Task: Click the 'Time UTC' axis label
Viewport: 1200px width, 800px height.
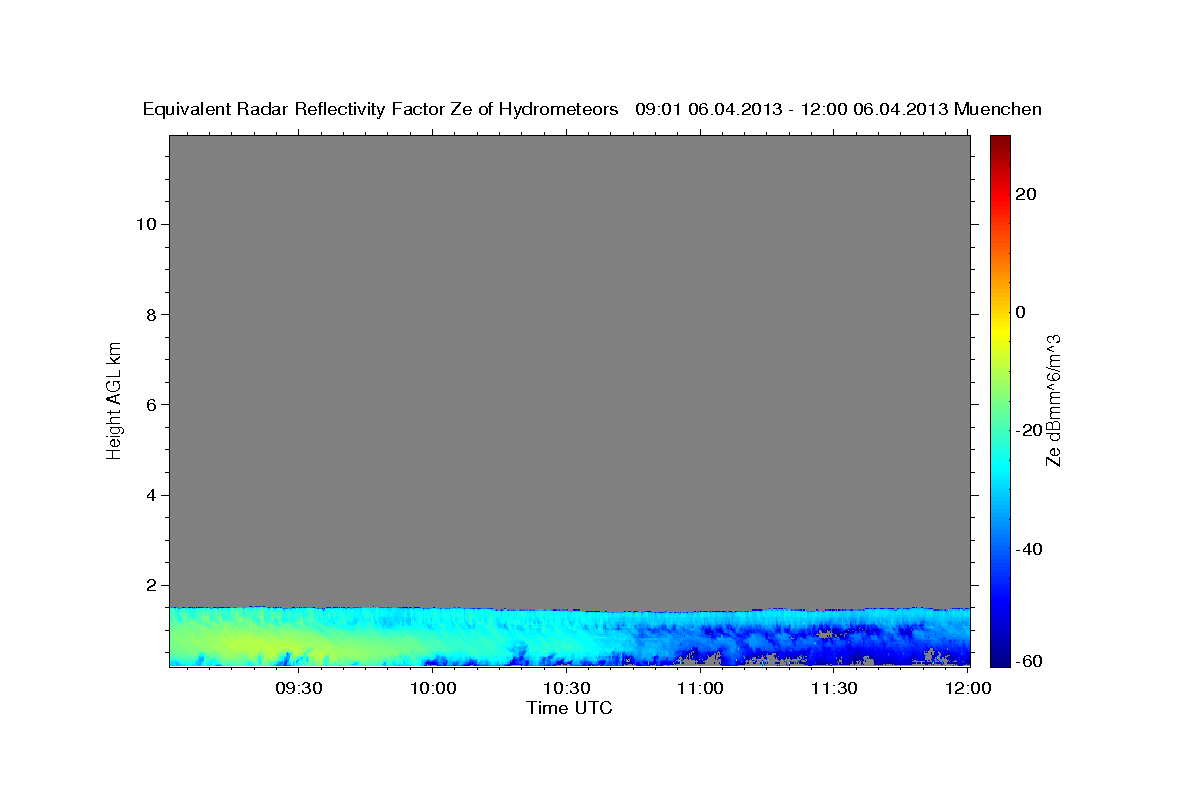Action: pos(569,708)
